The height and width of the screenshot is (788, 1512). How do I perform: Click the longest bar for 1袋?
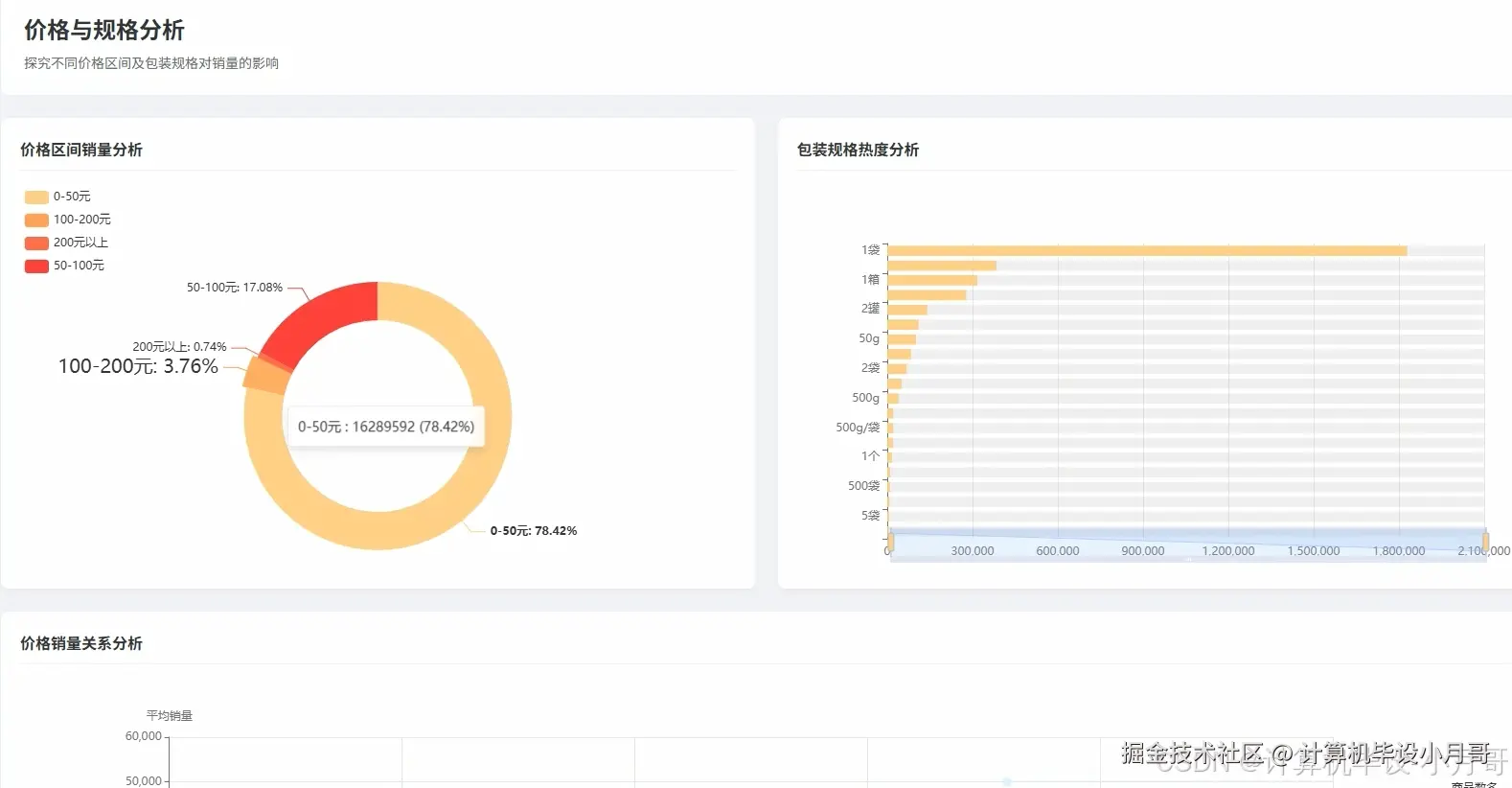(x=1148, y=251)
